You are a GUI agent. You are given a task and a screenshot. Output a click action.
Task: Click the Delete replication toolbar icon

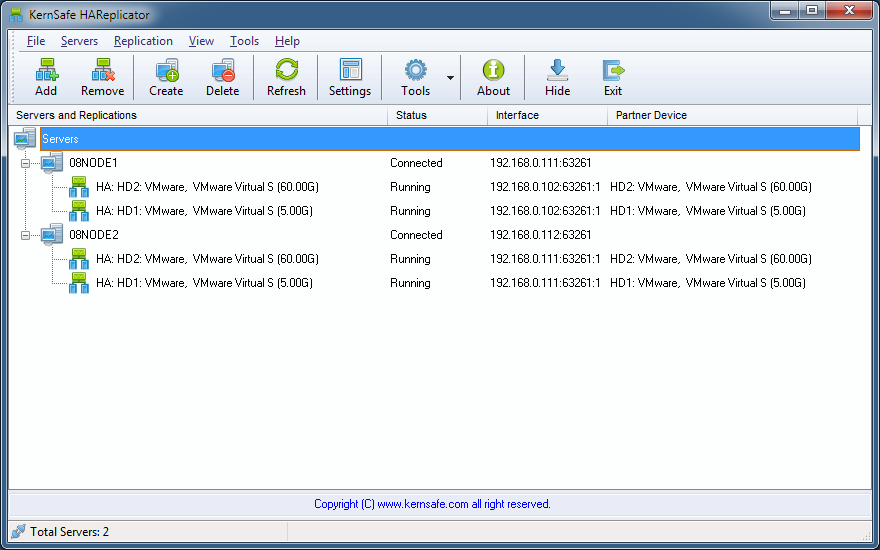223,70
